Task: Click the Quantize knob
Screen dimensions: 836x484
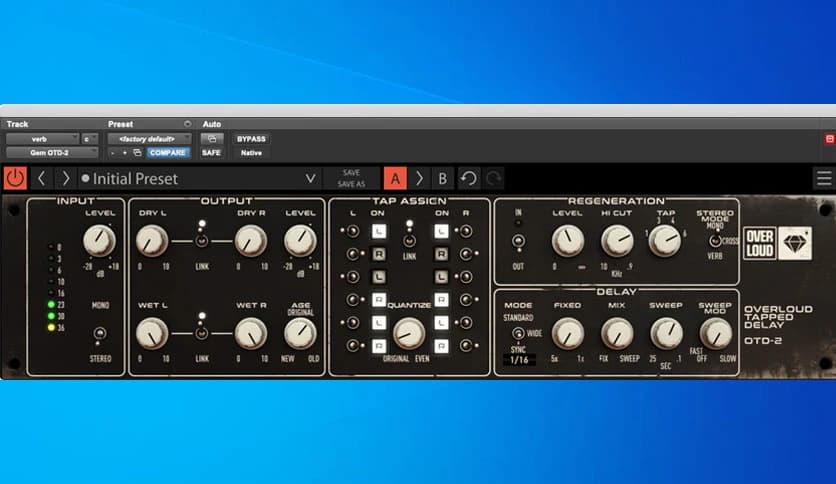Action: (x=408, y=333)
